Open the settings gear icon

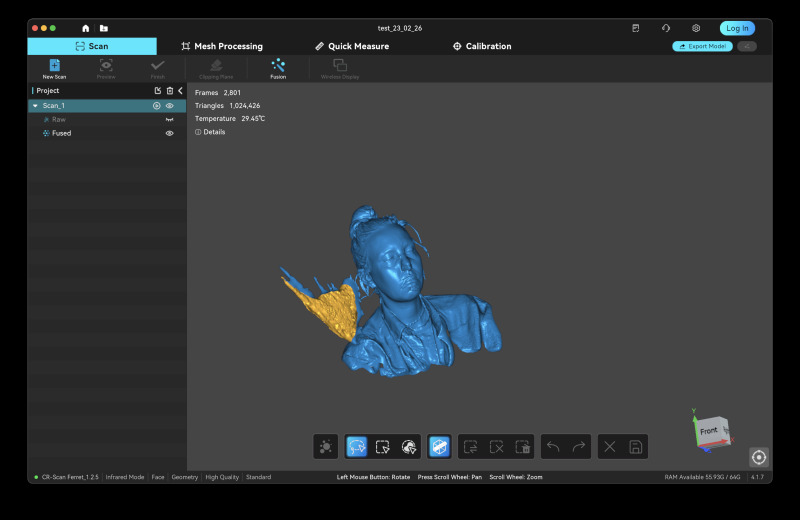(696, 28)
